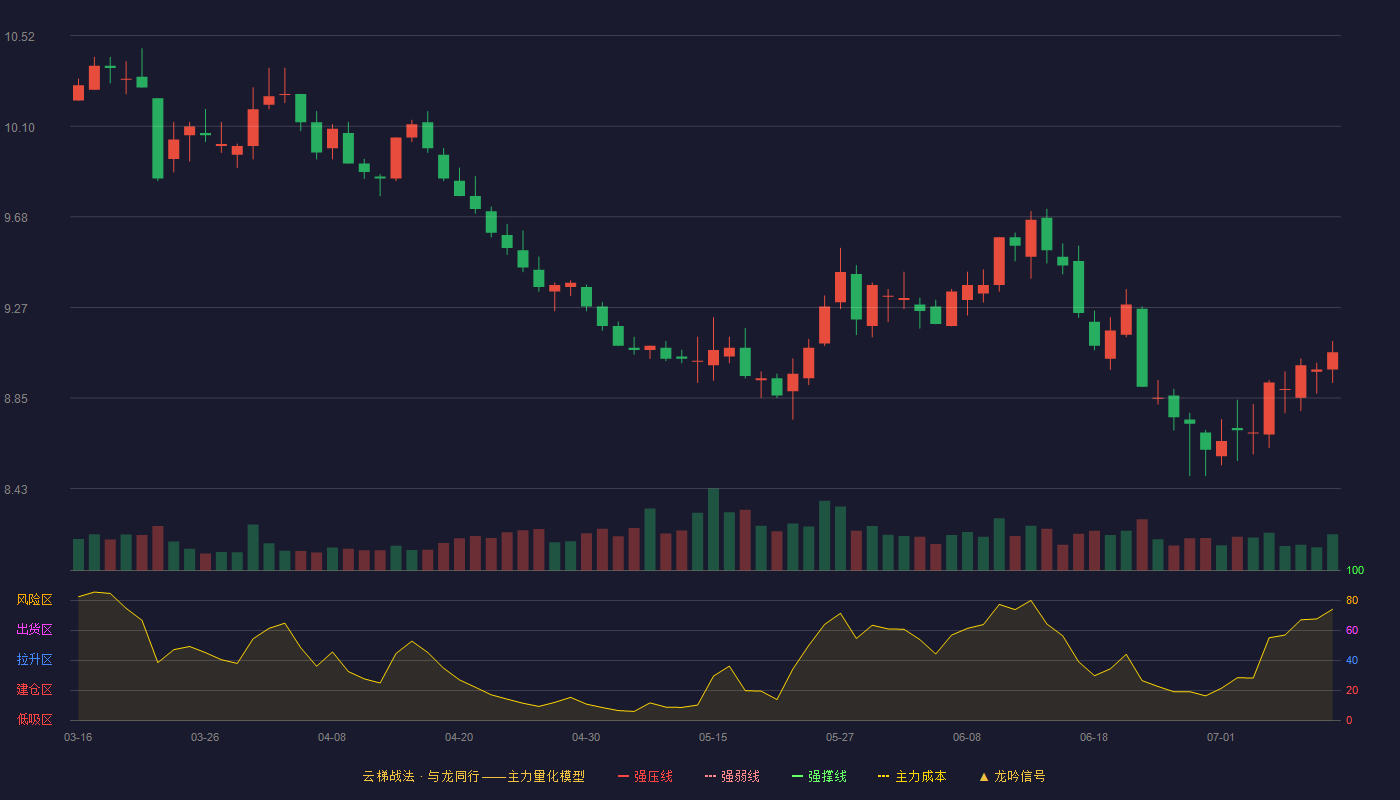Viewport: 1400px width, 800px height.
Task: Select the 风险区 zone label
Action: (35, 600)
